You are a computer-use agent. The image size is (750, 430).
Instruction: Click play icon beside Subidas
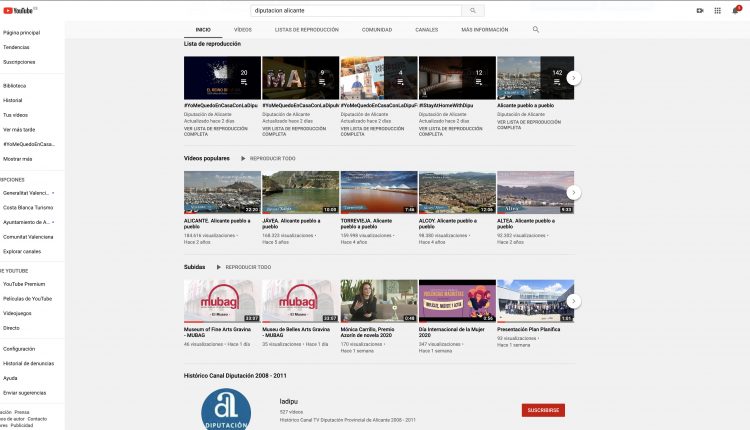tap(219, 267)
